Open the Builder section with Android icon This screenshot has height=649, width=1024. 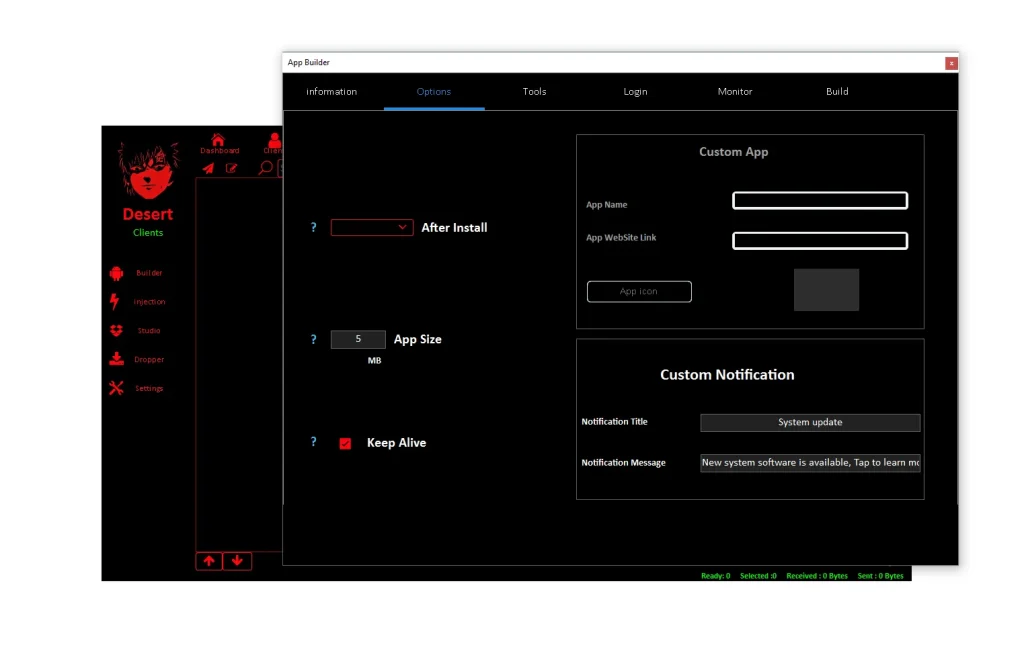click(116, 273)
